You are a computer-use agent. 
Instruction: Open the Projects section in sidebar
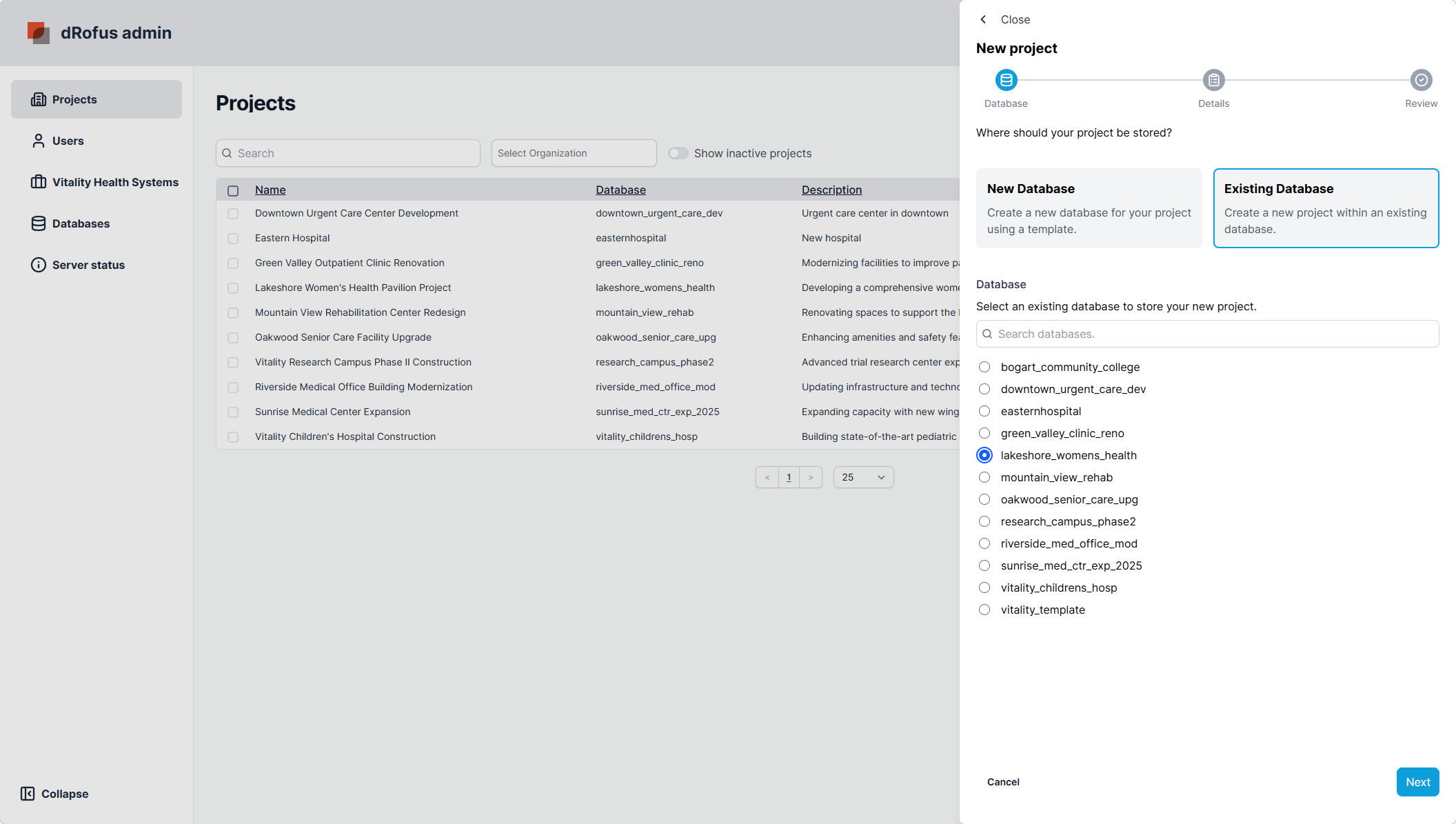point(97,99)
